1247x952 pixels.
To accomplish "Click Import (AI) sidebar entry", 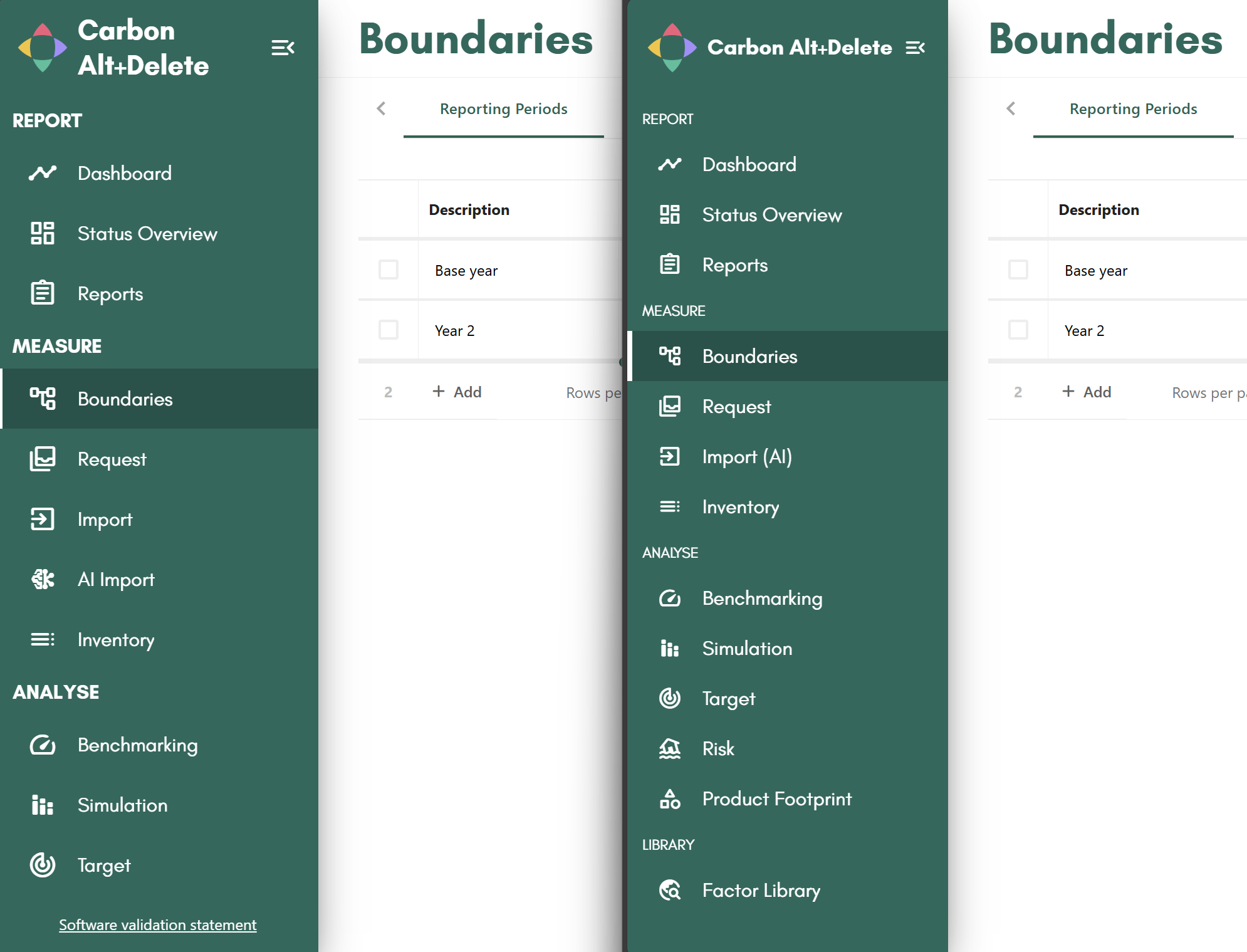I will point(747,457).
